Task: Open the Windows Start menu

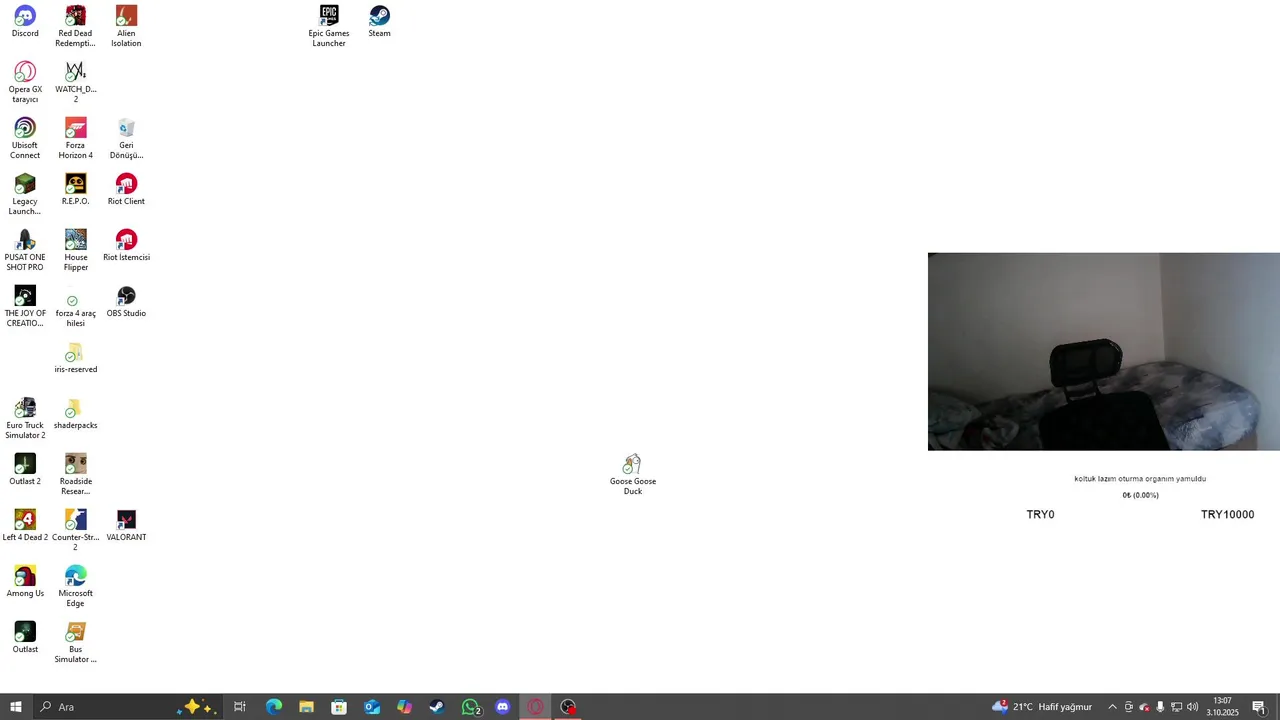Action: tap(16, 707)
